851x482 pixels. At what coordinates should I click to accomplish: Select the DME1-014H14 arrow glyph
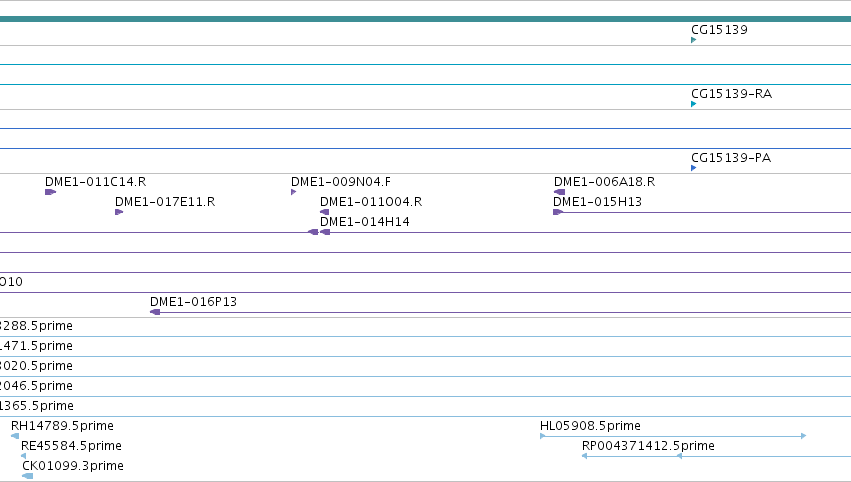click(325, 232)
